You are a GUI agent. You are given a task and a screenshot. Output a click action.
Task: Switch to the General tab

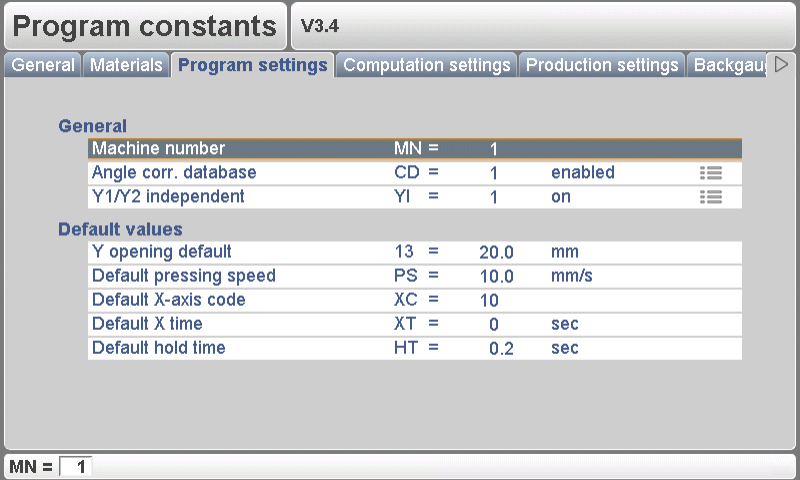point(43,65)
